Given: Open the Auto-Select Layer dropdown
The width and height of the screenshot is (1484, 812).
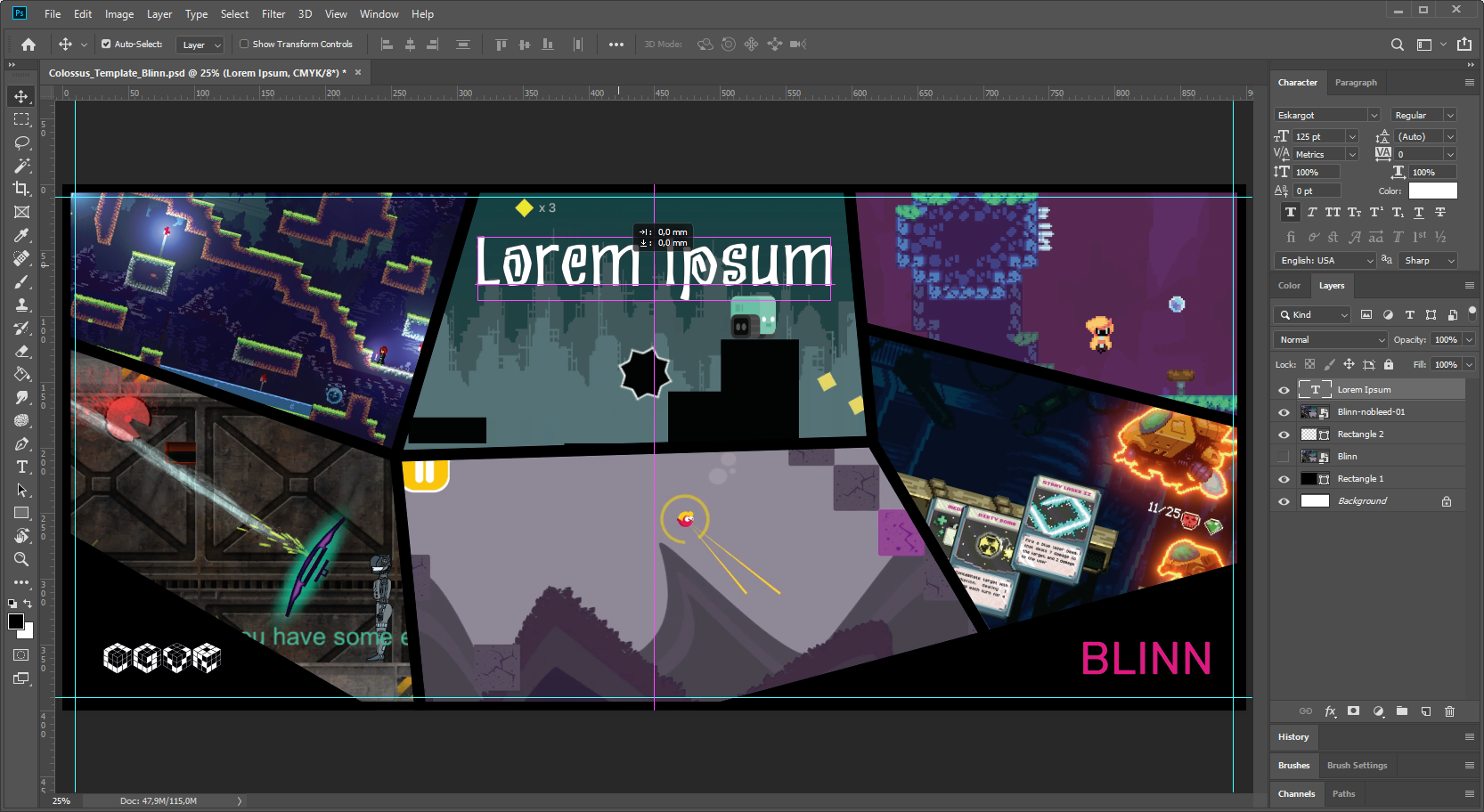Looking at the screenshot, I should coord(200,45).
